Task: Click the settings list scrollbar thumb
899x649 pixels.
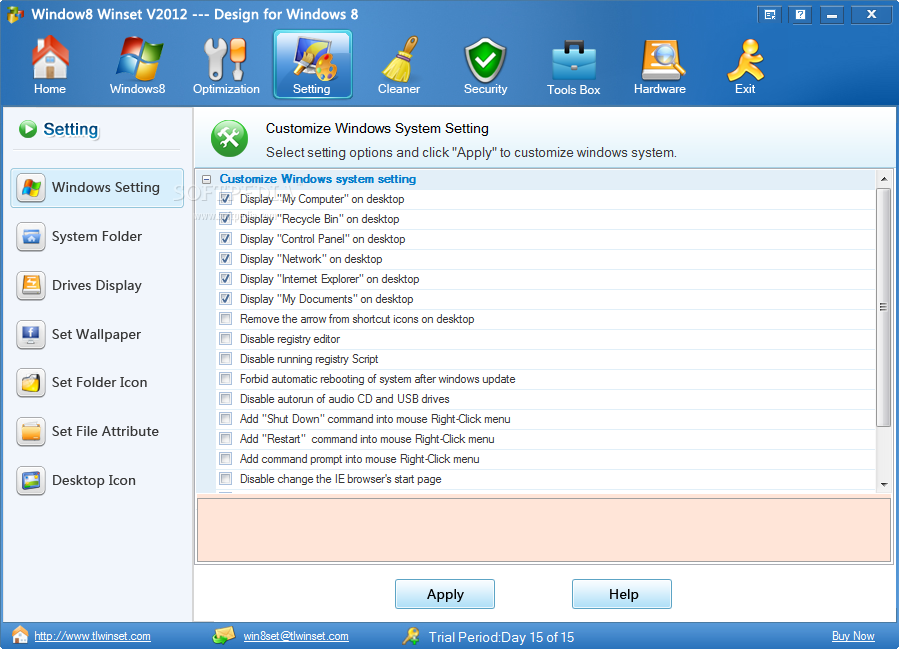Action: pos(884,307)
